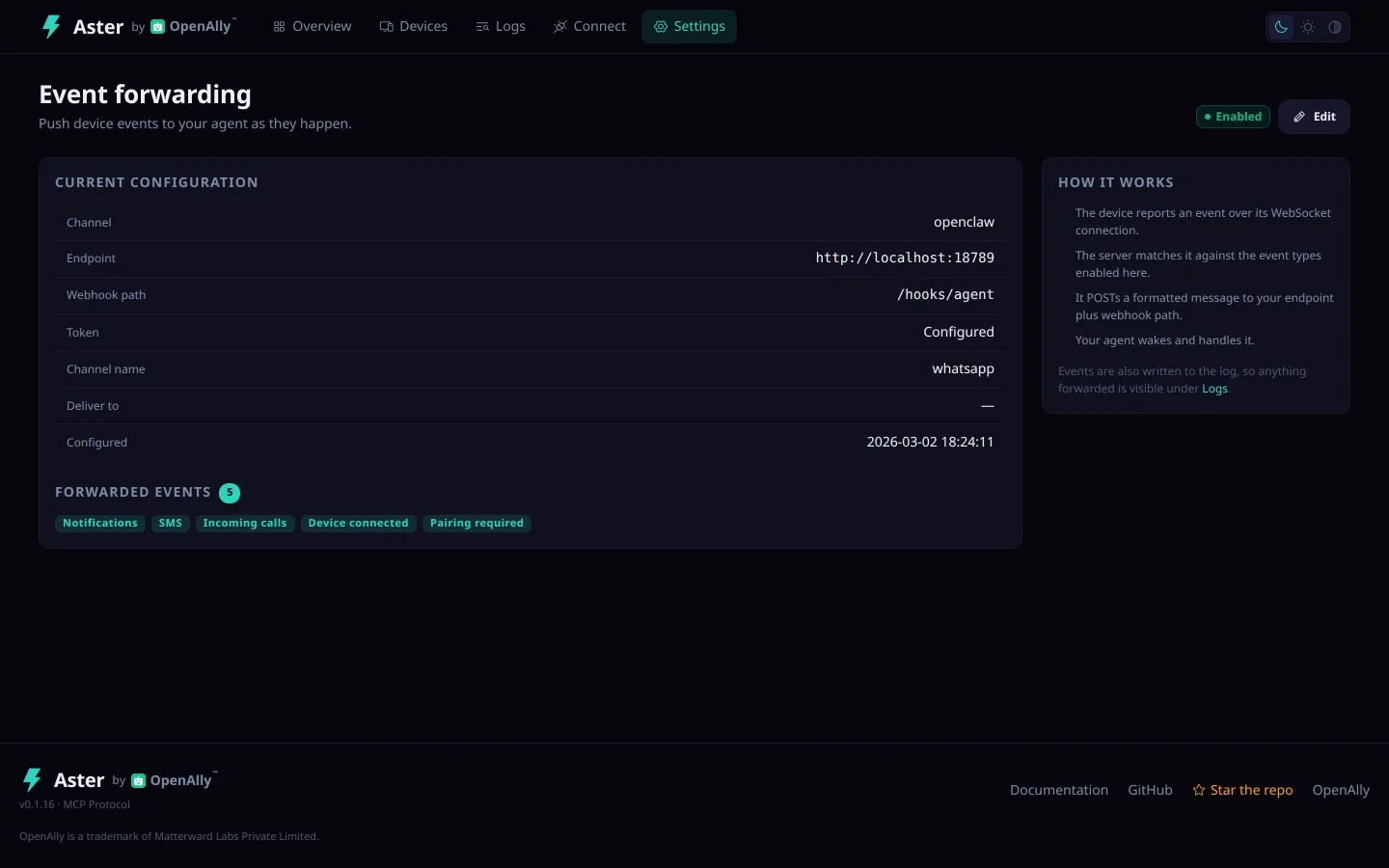
Task: Click the webhook path value /hooks/agent
Action: point(945,295)
